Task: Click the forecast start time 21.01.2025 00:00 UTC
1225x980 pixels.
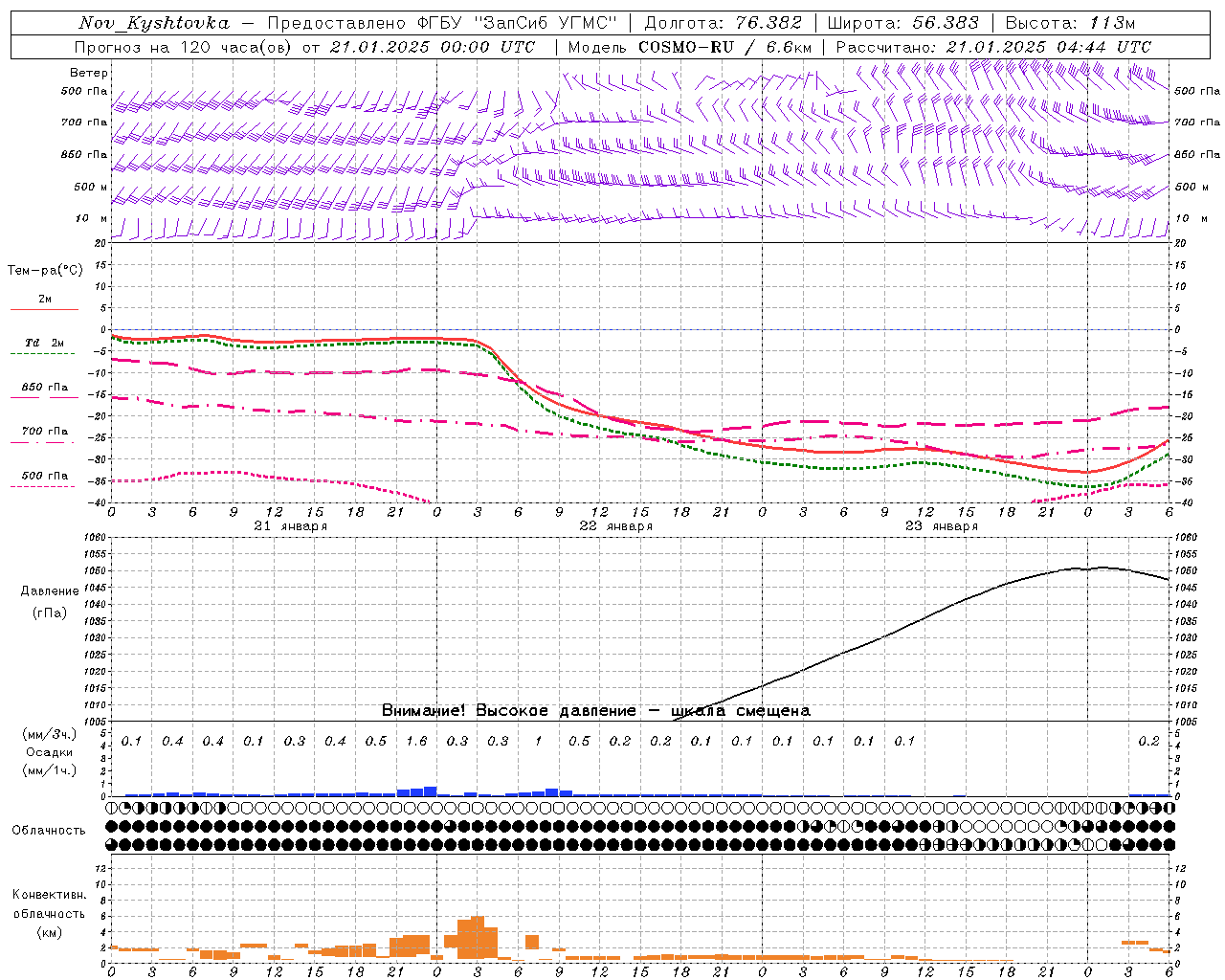Action: point(433,47)
